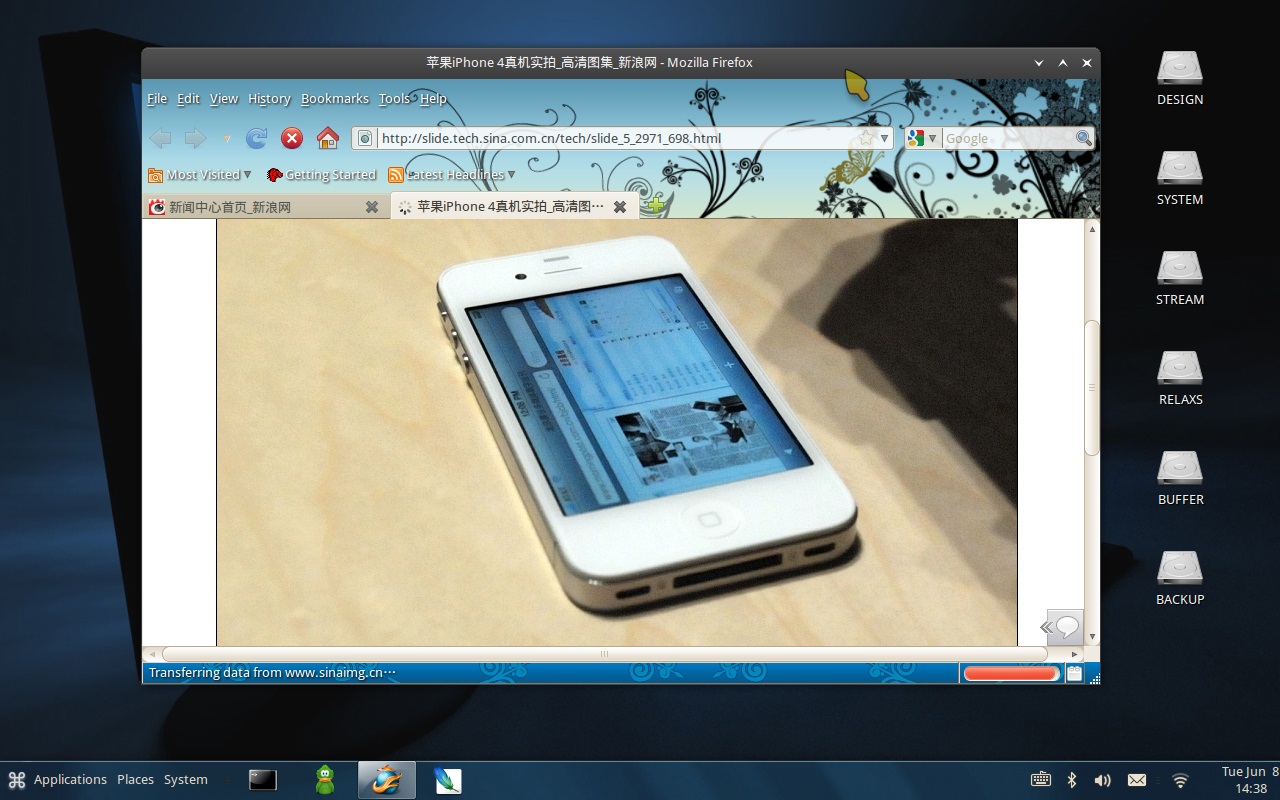
Task: Click the comment bubble icon on the page
Action: (x=1066, y=627)
